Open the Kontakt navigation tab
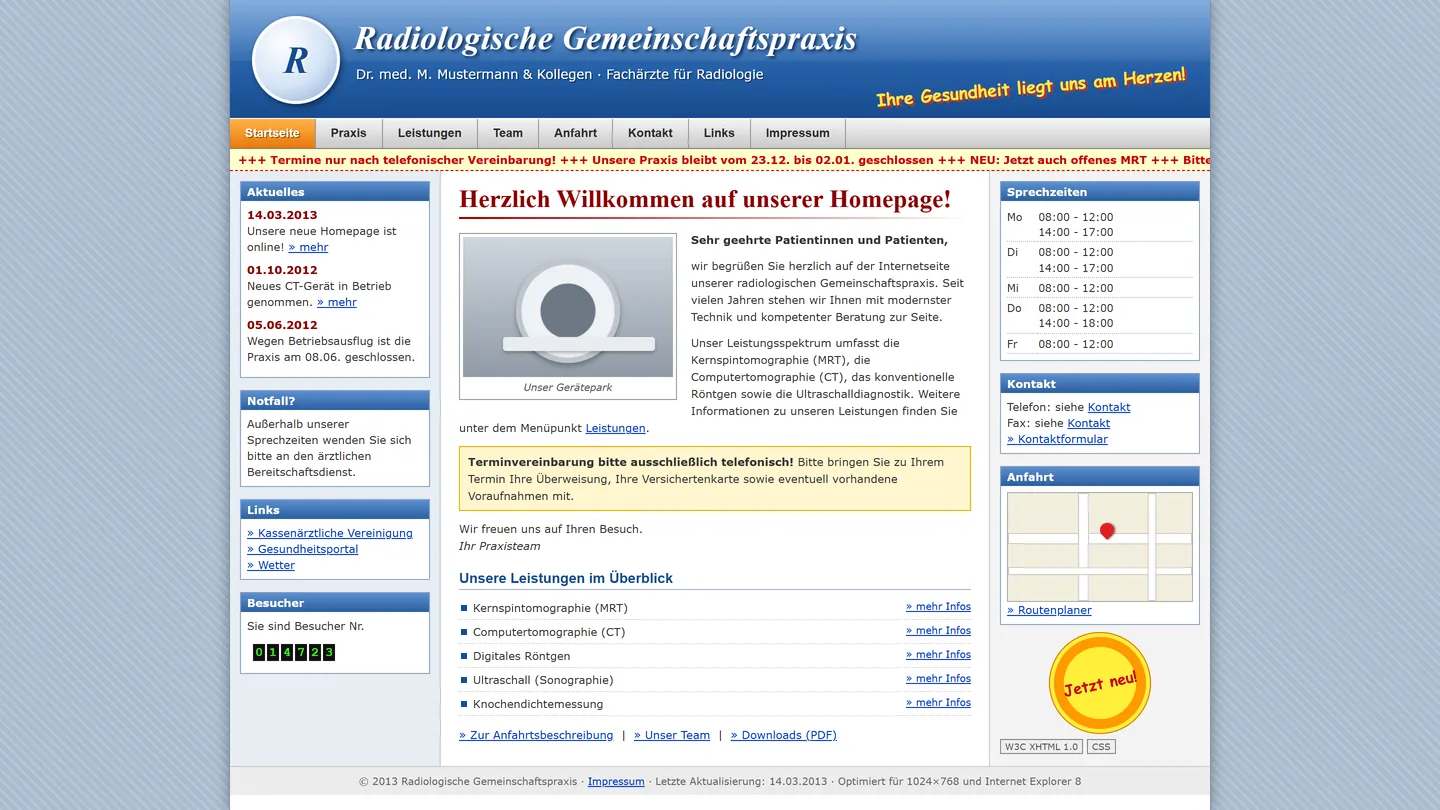 (651, 133)
